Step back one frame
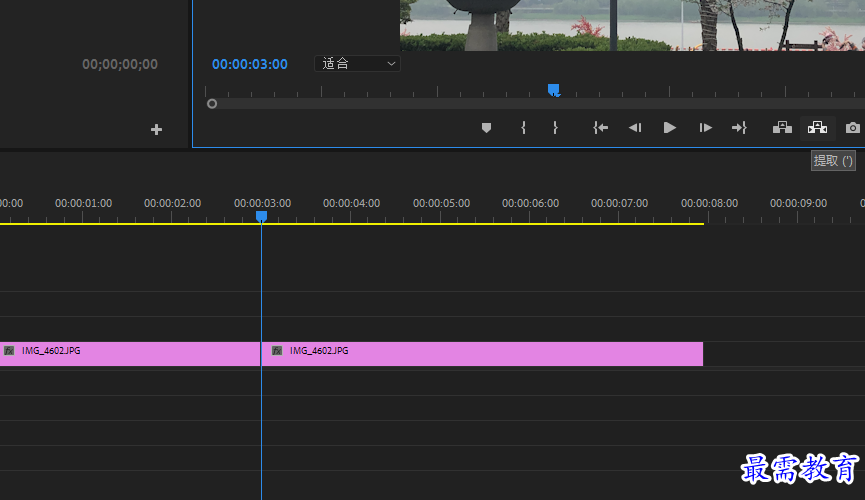 pos(635,128)
